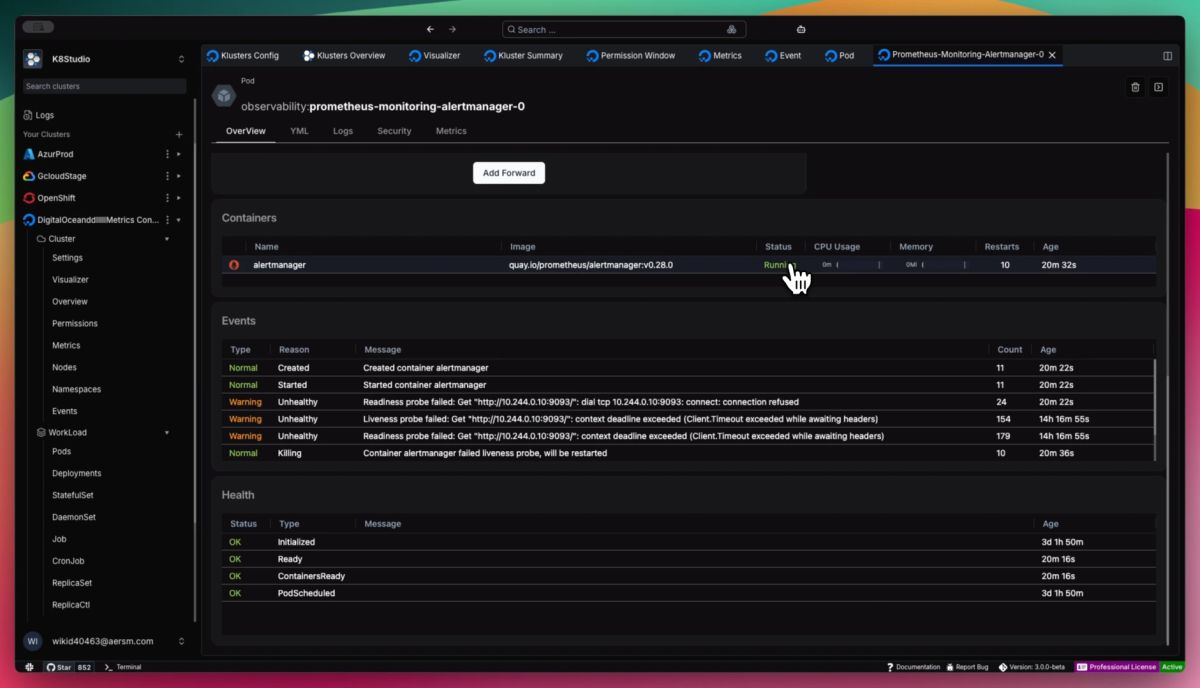The width and height of the screenshot is (1200, 688).
Task: Go back with the left arrow
Action: (430, 29)
